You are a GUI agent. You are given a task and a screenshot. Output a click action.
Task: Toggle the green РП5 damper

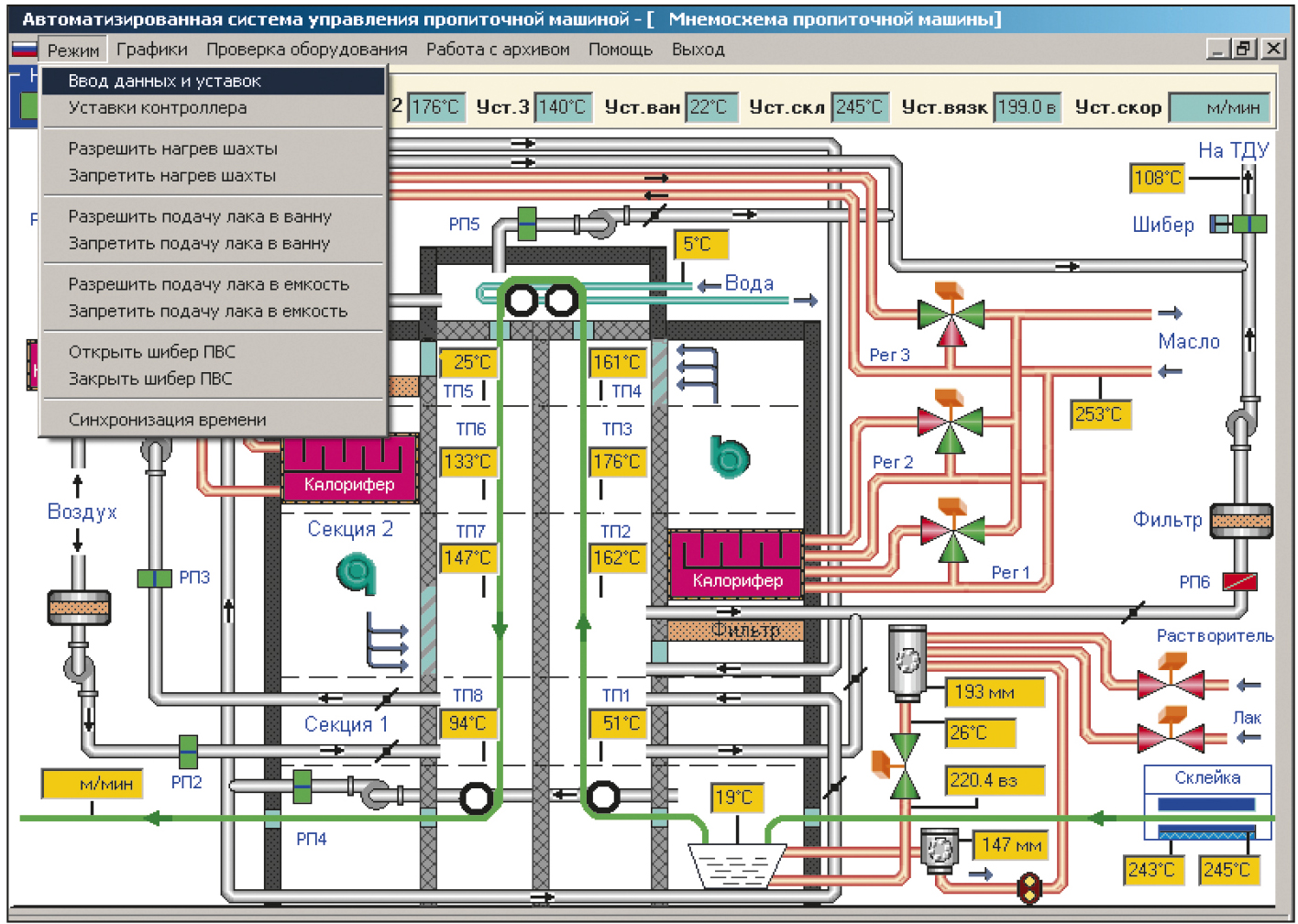[526, 224]
